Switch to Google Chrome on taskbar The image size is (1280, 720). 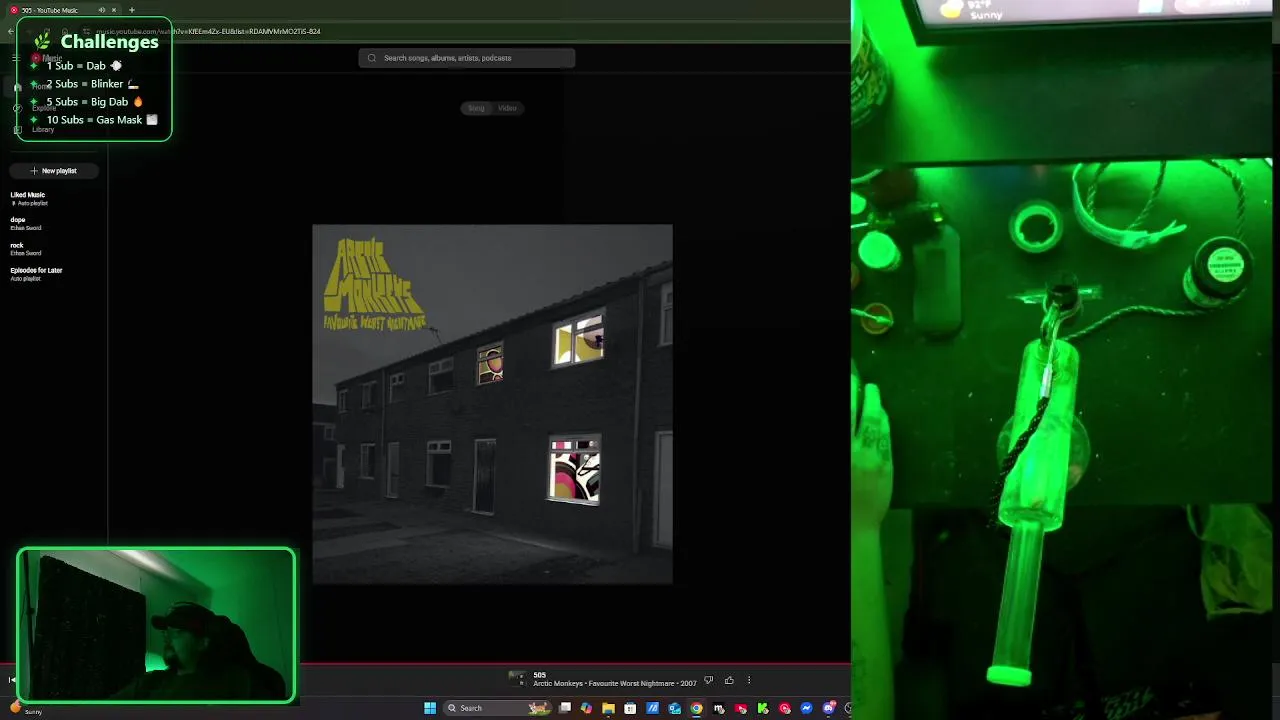pyautogui.click(x=697, y=708)
